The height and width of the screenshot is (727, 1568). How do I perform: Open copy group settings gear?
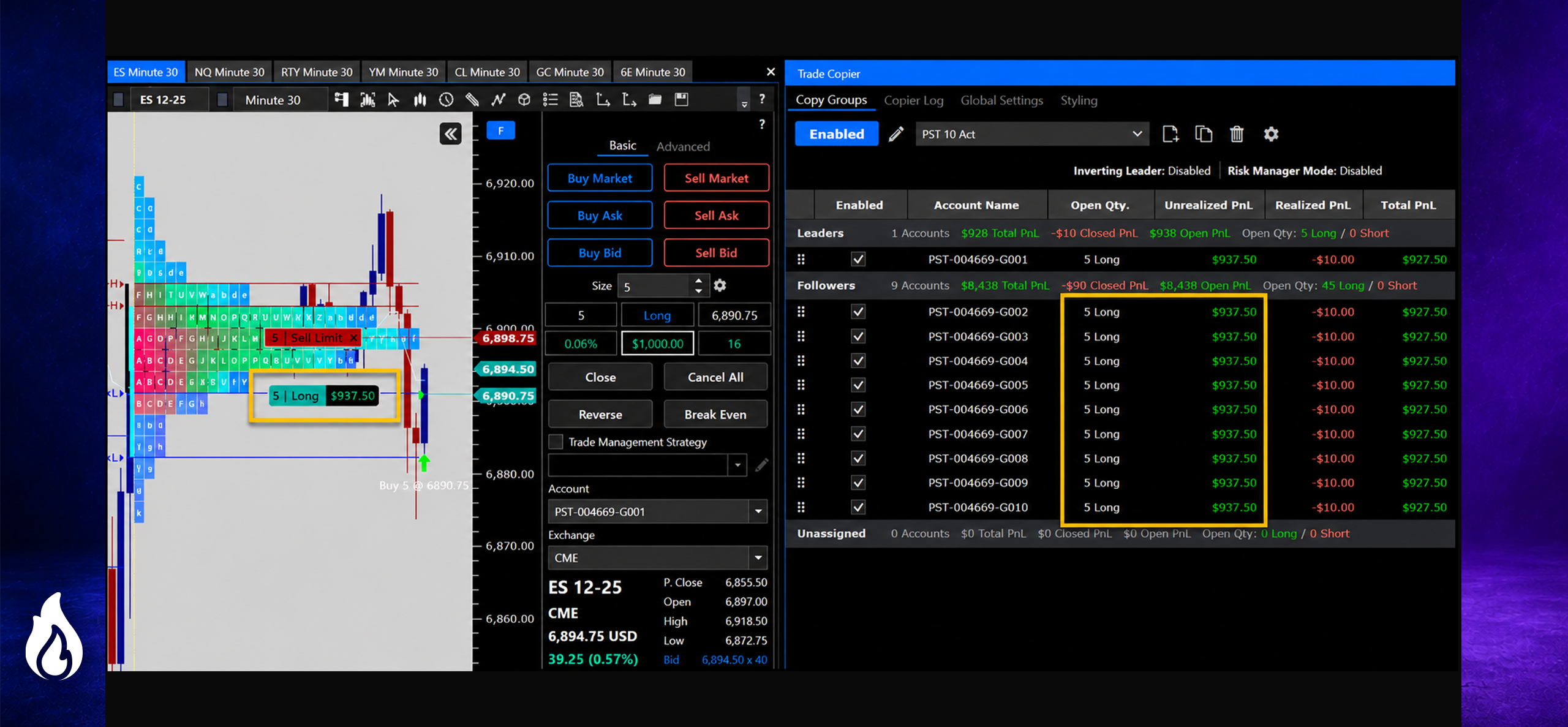click(x=1271, y=134)
